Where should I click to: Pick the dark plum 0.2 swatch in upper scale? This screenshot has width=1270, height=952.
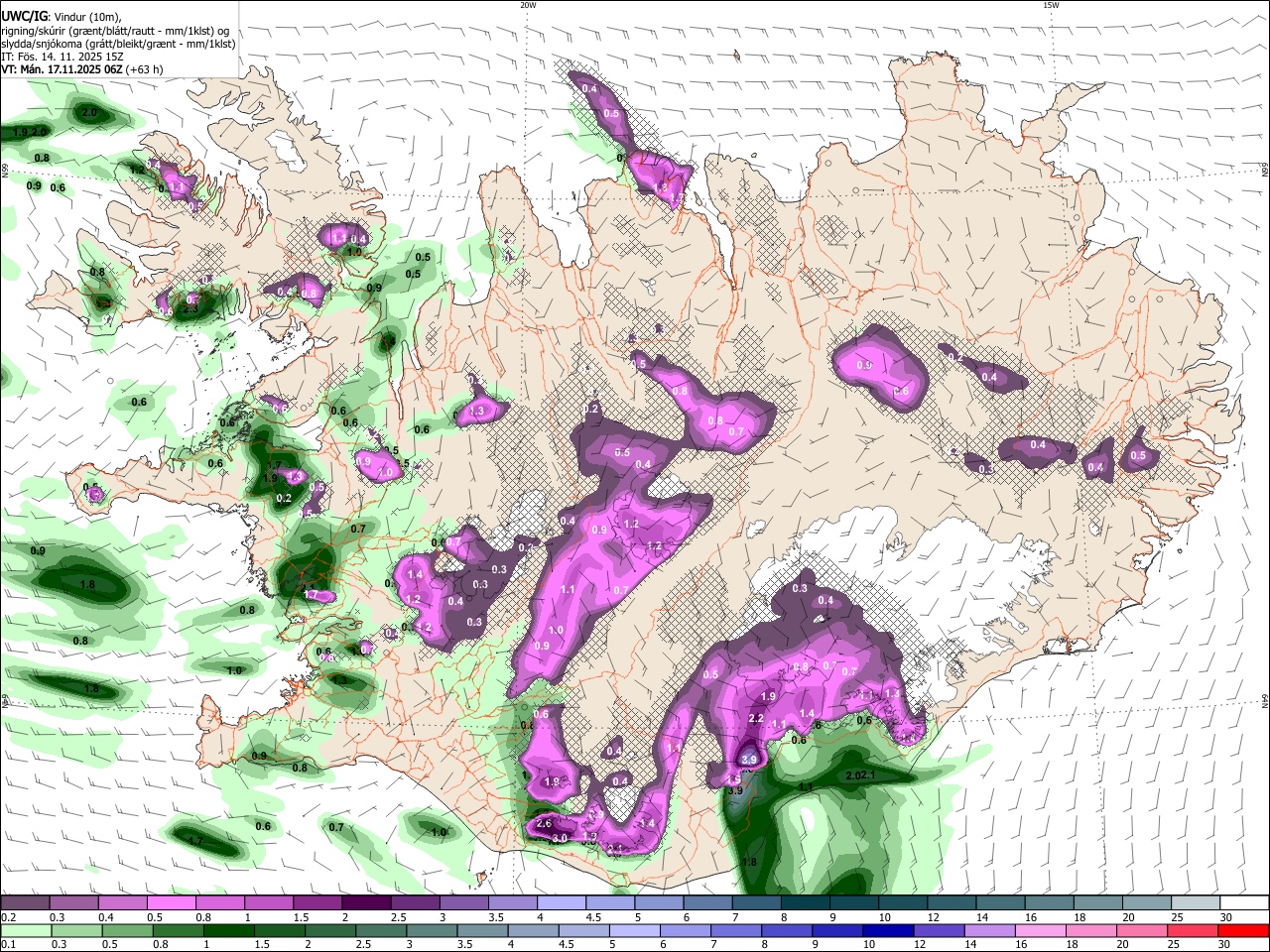click(24, 902)
